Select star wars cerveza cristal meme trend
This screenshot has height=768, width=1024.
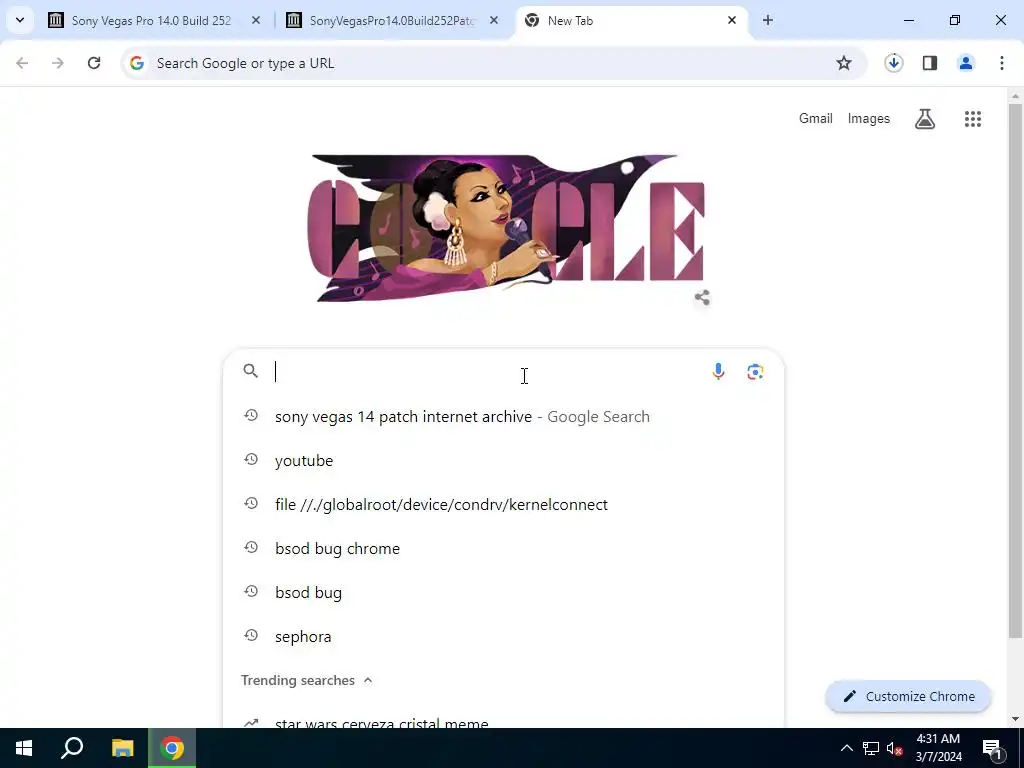coord(503,718)
